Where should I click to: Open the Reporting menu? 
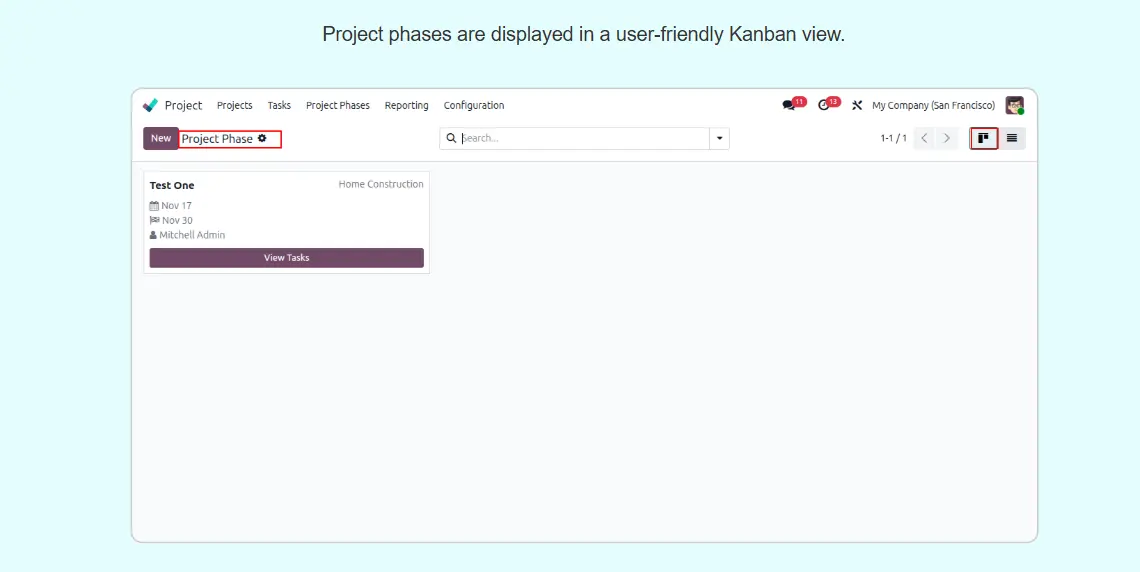coord(406,105)
